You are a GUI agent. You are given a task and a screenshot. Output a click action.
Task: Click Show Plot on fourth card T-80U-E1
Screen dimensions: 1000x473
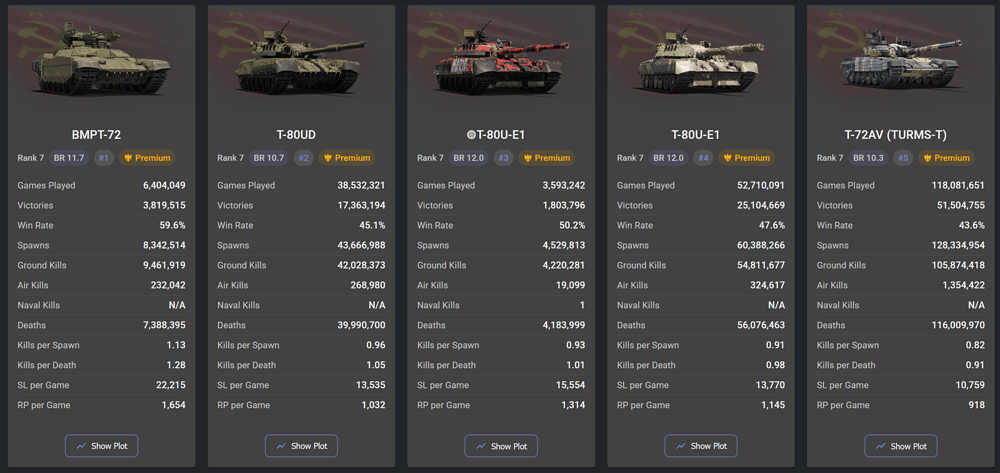[x=701, y=446]
